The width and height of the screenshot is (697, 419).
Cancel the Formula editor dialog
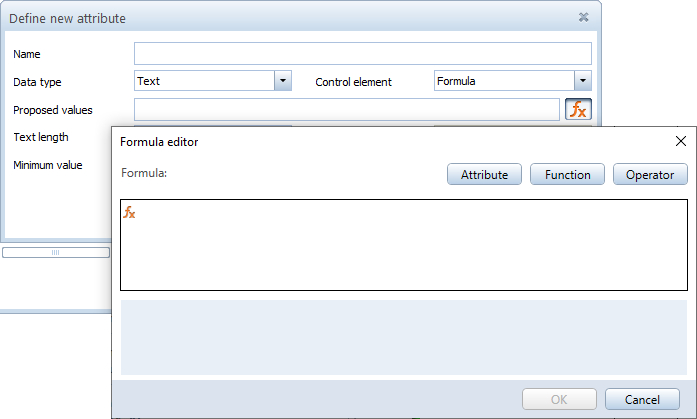click(x=642, y=399)
